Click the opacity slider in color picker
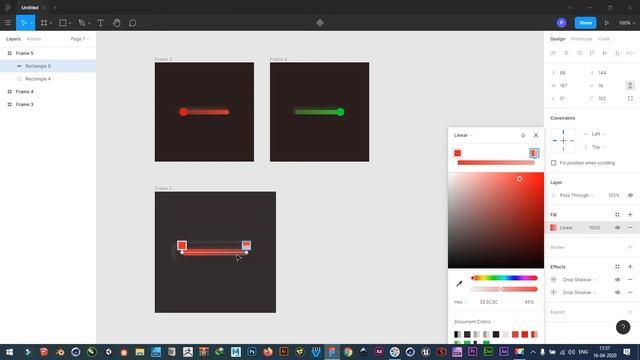Image resolution: width=640 pixels, height=360 pixels. click(x=504, y=289)
